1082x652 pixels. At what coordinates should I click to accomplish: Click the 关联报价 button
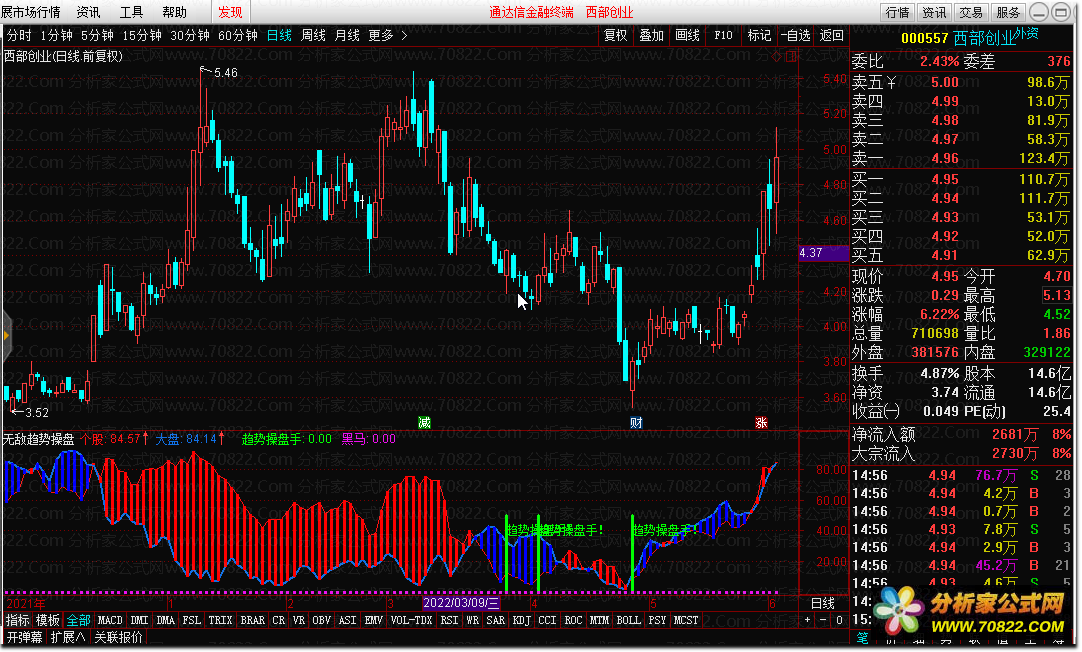pyautogui.click(x=119, y=638)
